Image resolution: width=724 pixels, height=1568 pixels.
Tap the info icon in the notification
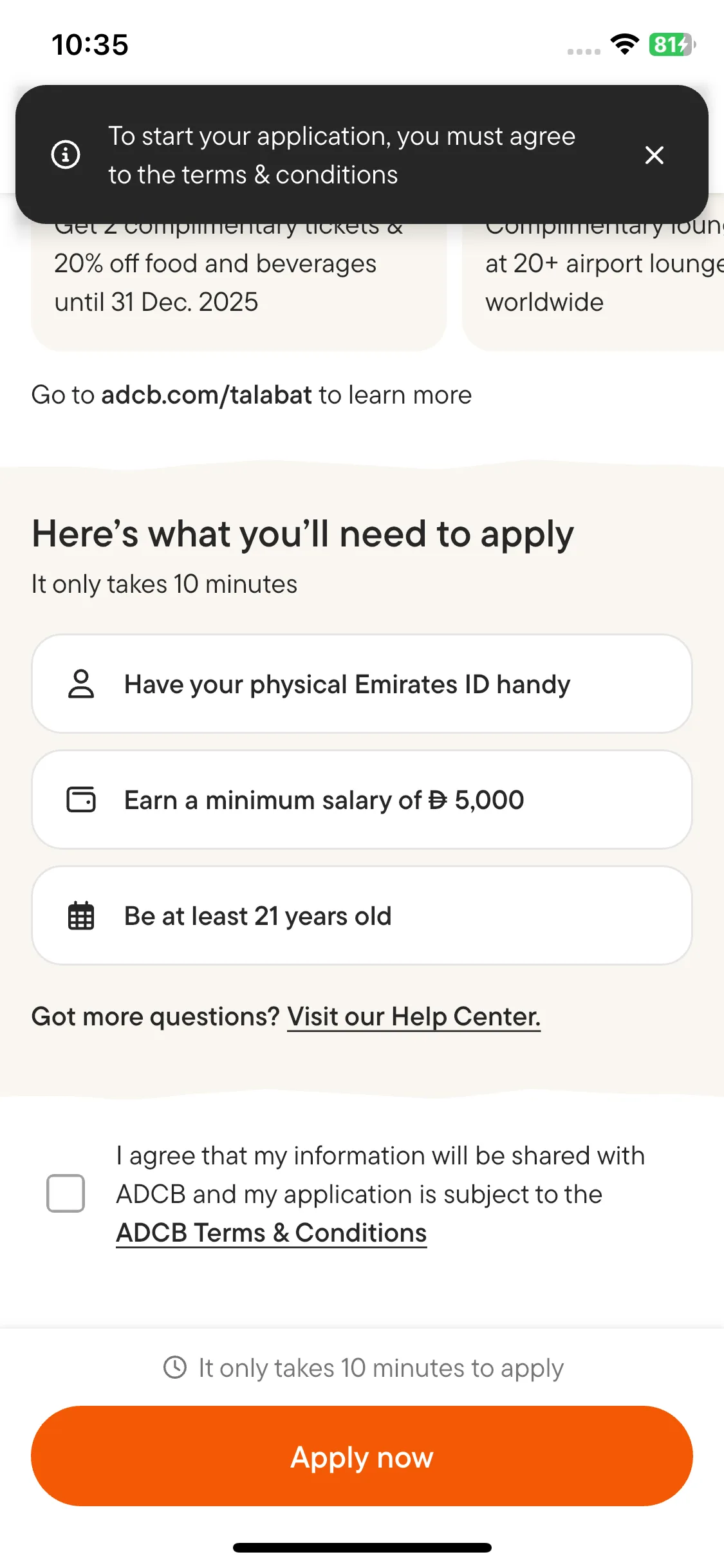point(66,154)
